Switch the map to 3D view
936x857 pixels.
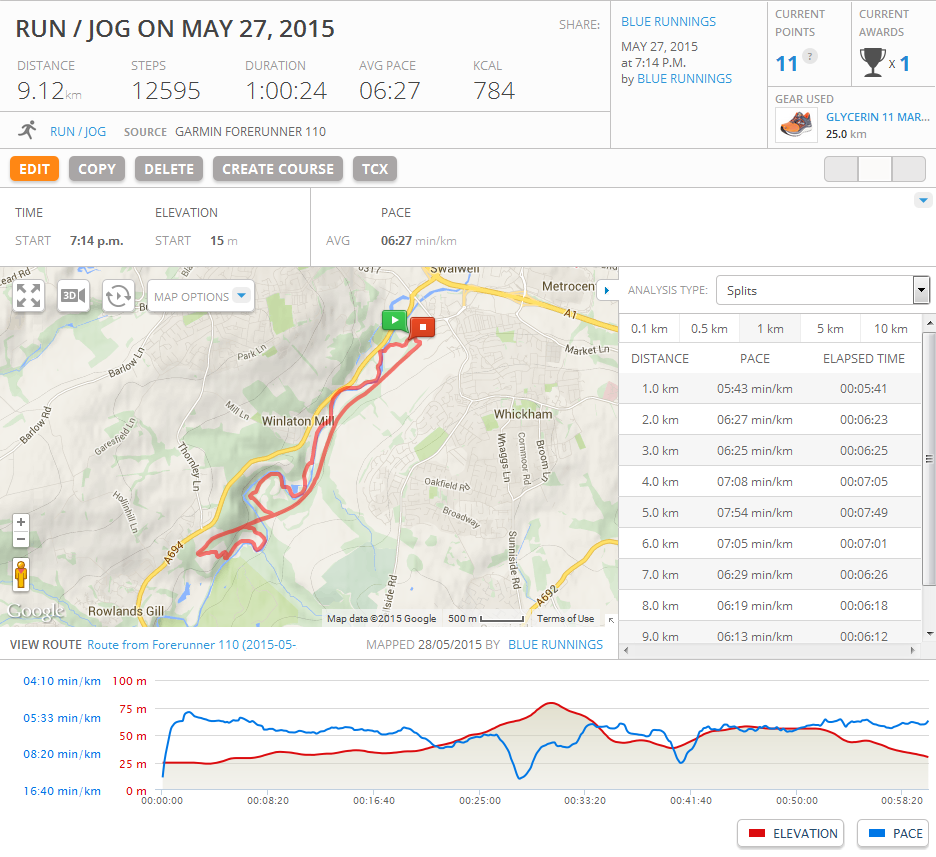click(73, 296)
